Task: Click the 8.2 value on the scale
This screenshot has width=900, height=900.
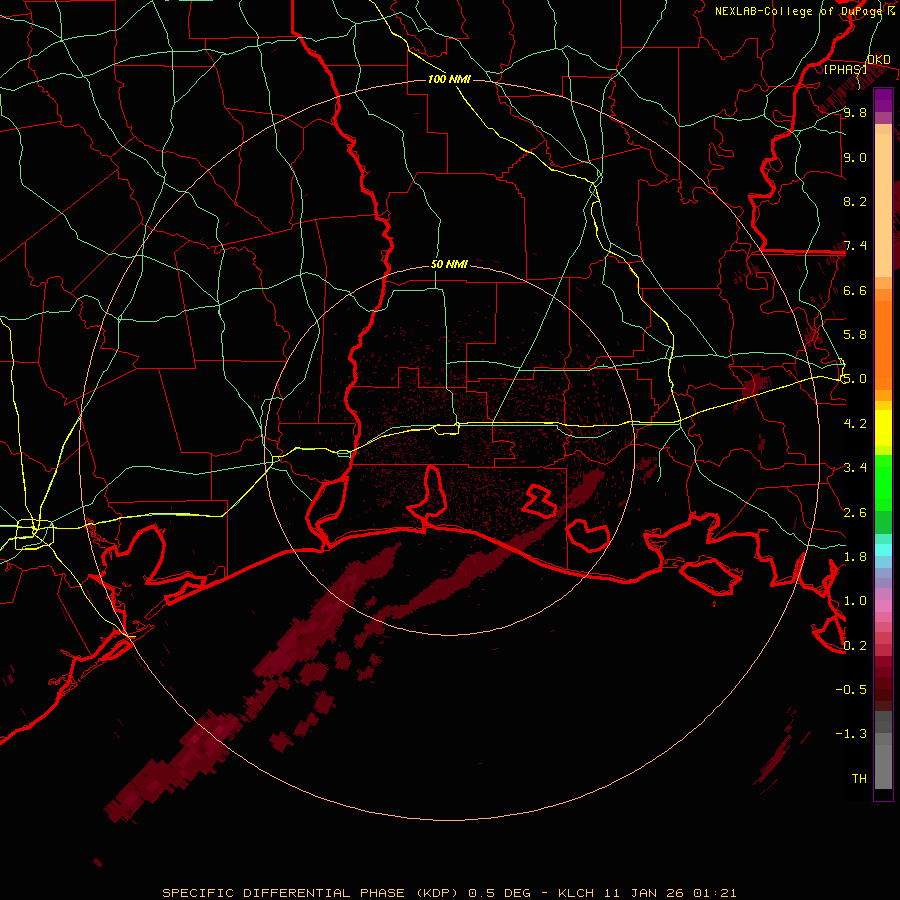Action: 855,201
